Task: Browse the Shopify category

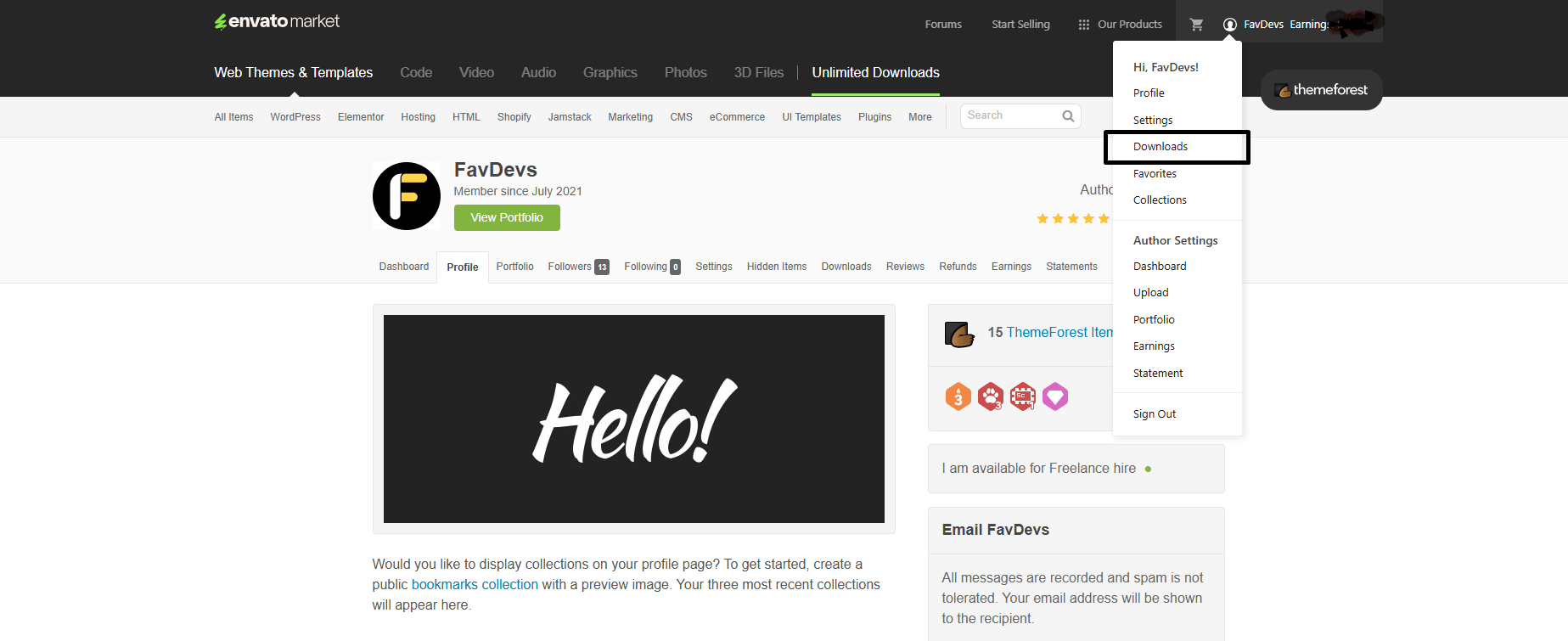Action: point(514,117)
